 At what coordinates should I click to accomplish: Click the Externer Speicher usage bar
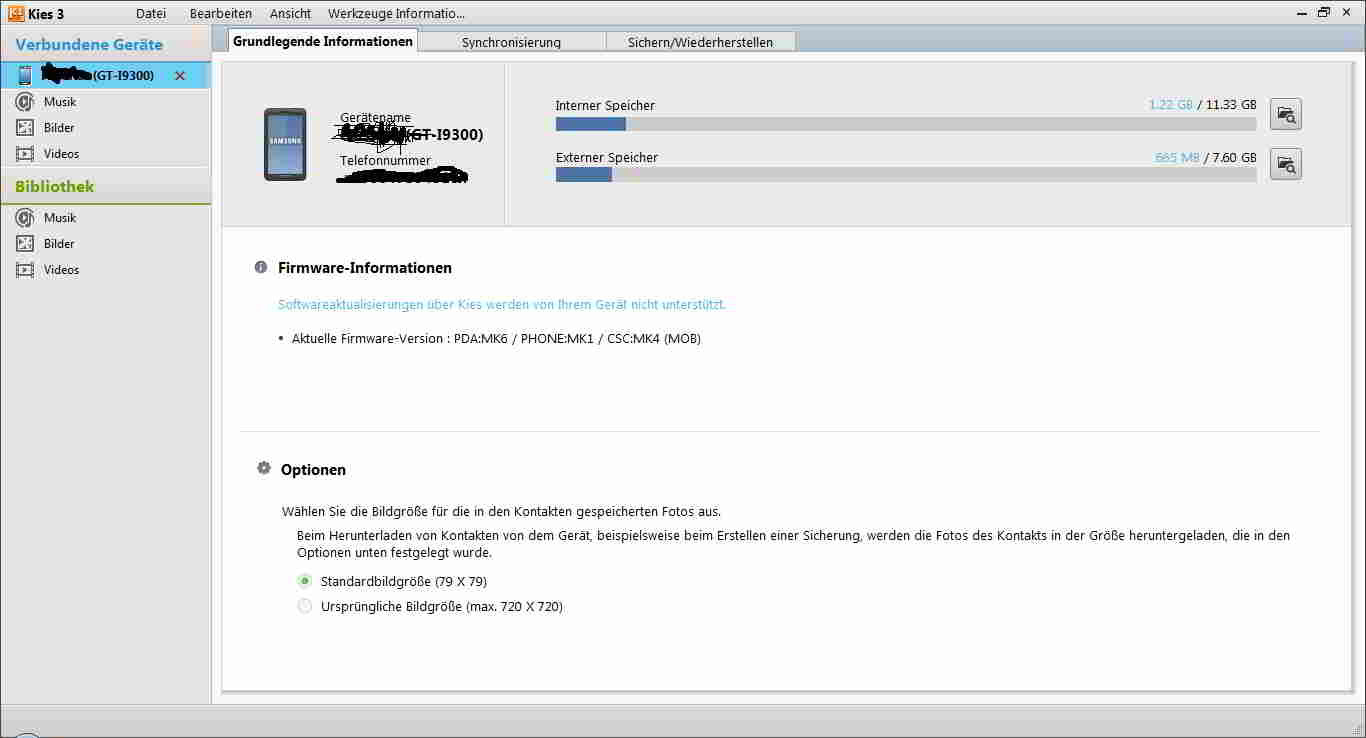(906, 174)
